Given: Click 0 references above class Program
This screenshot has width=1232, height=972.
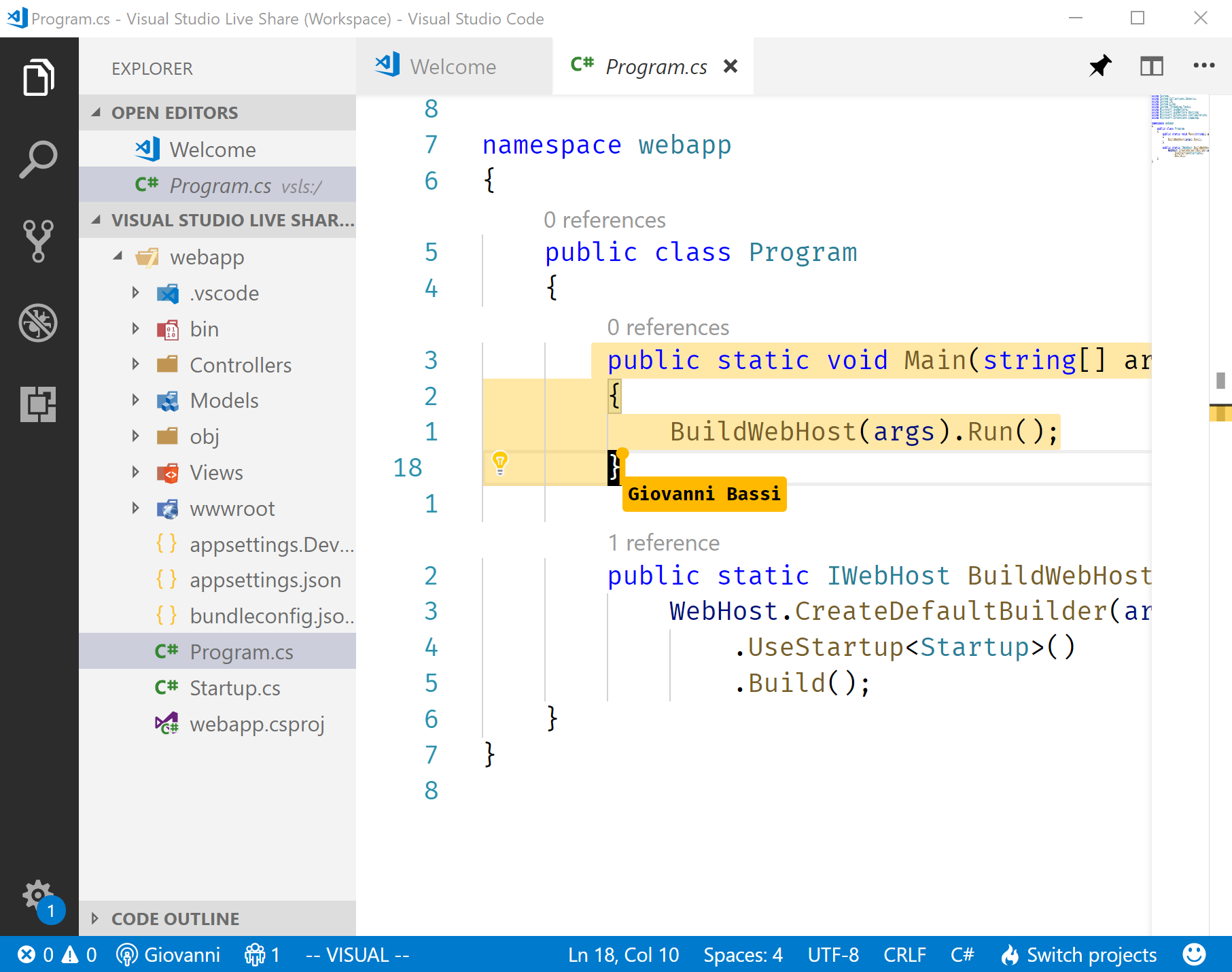Looking at the screenshot, I should [605, 220].
